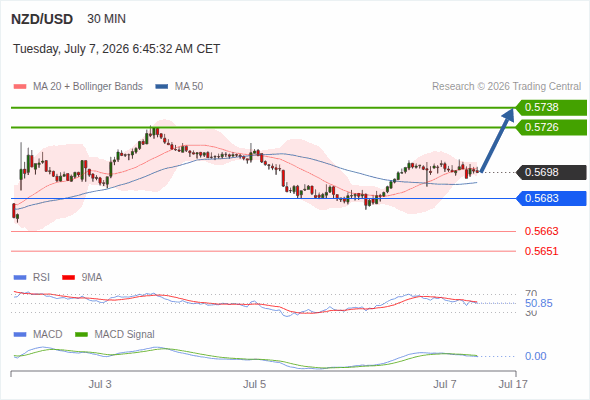Viewport: 590px width, 400px height.
Task: Click the Research © 2026 Trading Central credit
Action: (506, 87)
